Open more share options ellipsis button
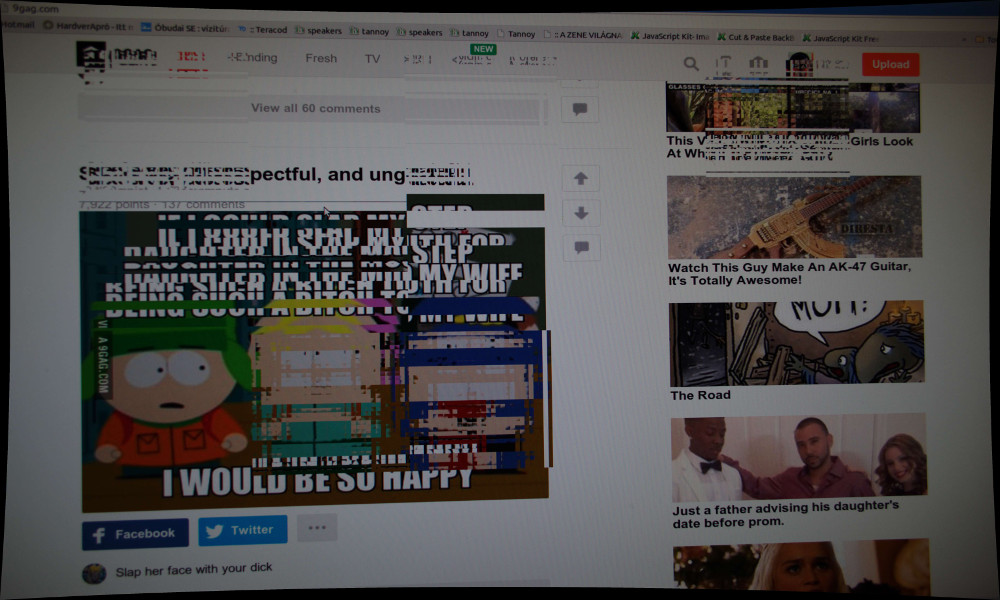1000x600 pixels. tap(317, 528)
